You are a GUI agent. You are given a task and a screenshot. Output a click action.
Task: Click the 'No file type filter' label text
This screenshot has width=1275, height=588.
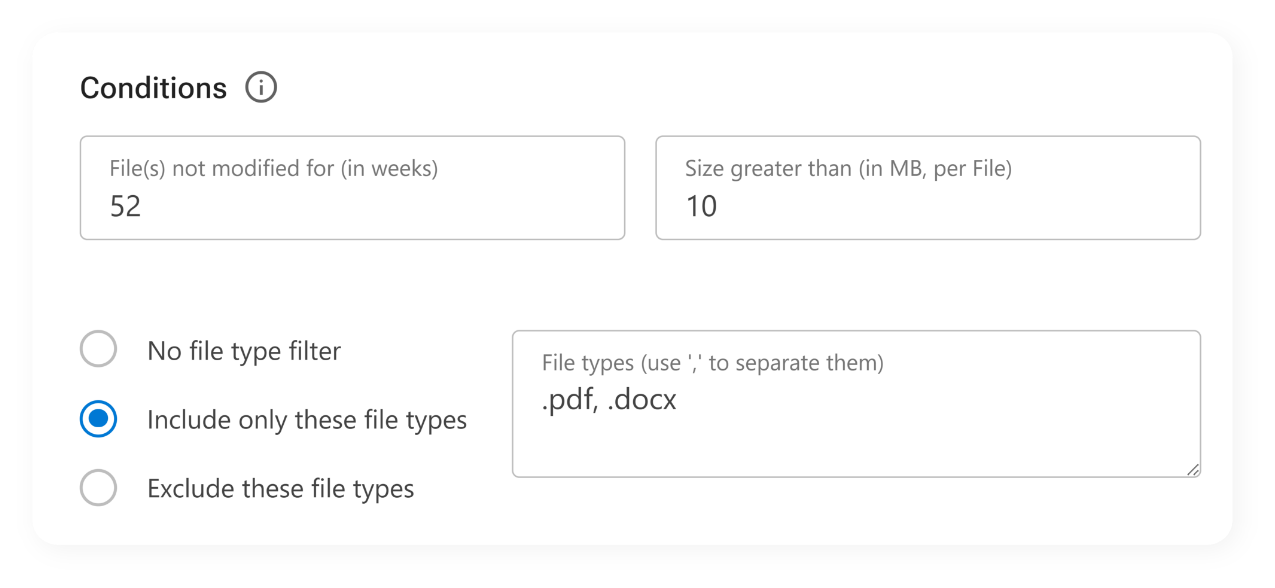tap(243, 350)
